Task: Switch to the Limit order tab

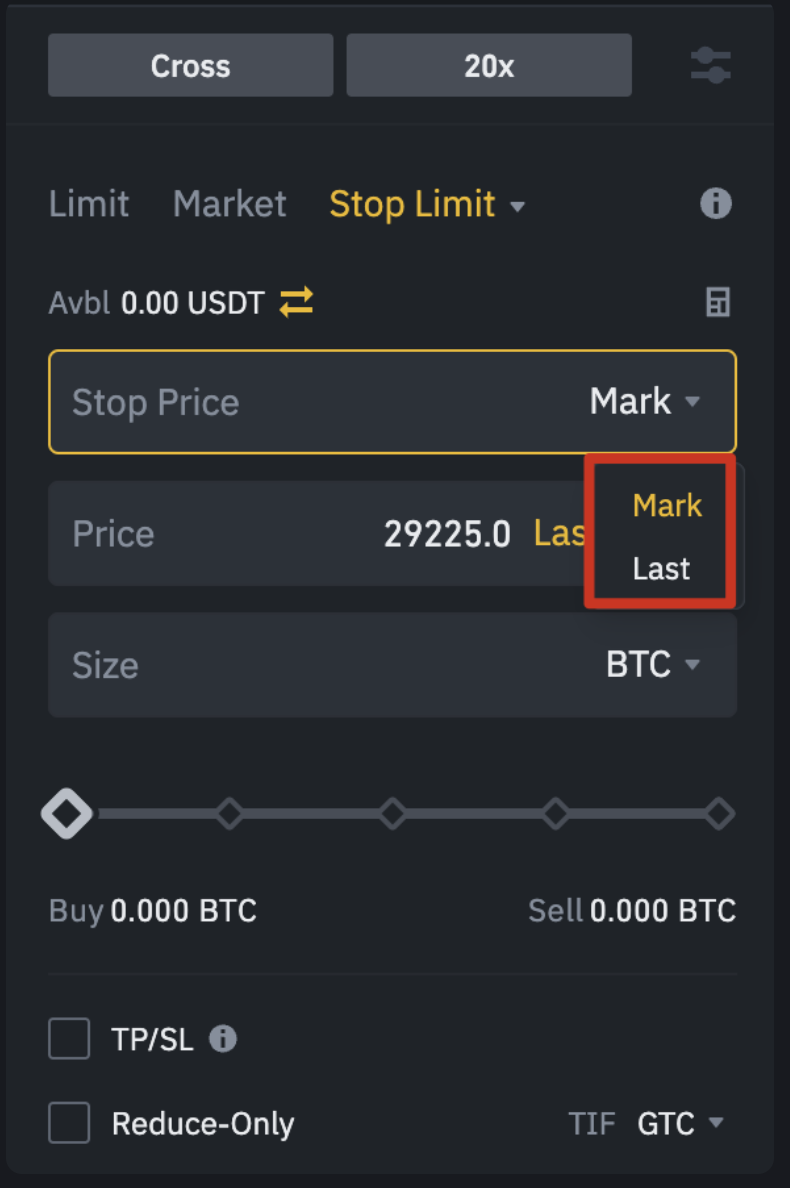Action: (x=89, y=205)
